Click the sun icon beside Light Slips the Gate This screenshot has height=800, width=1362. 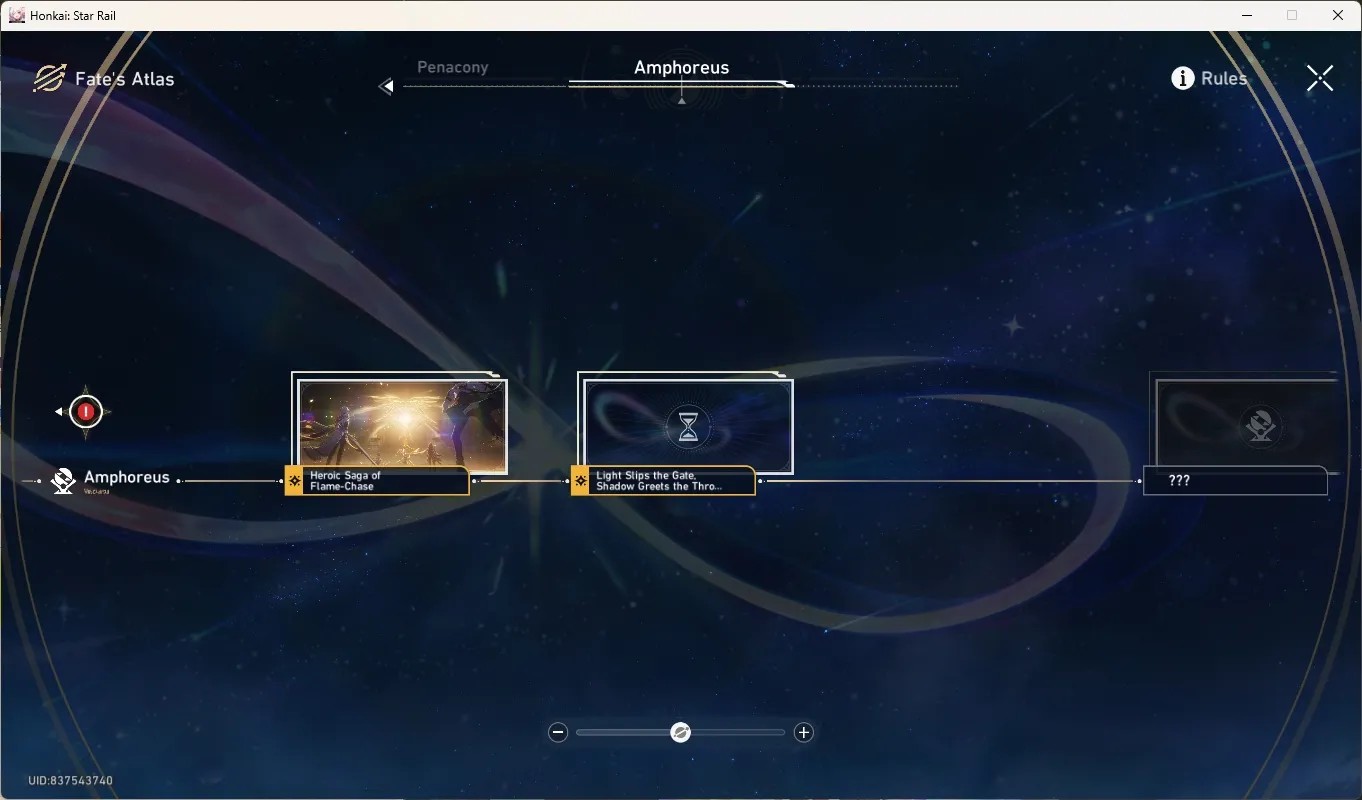(580, 481)
